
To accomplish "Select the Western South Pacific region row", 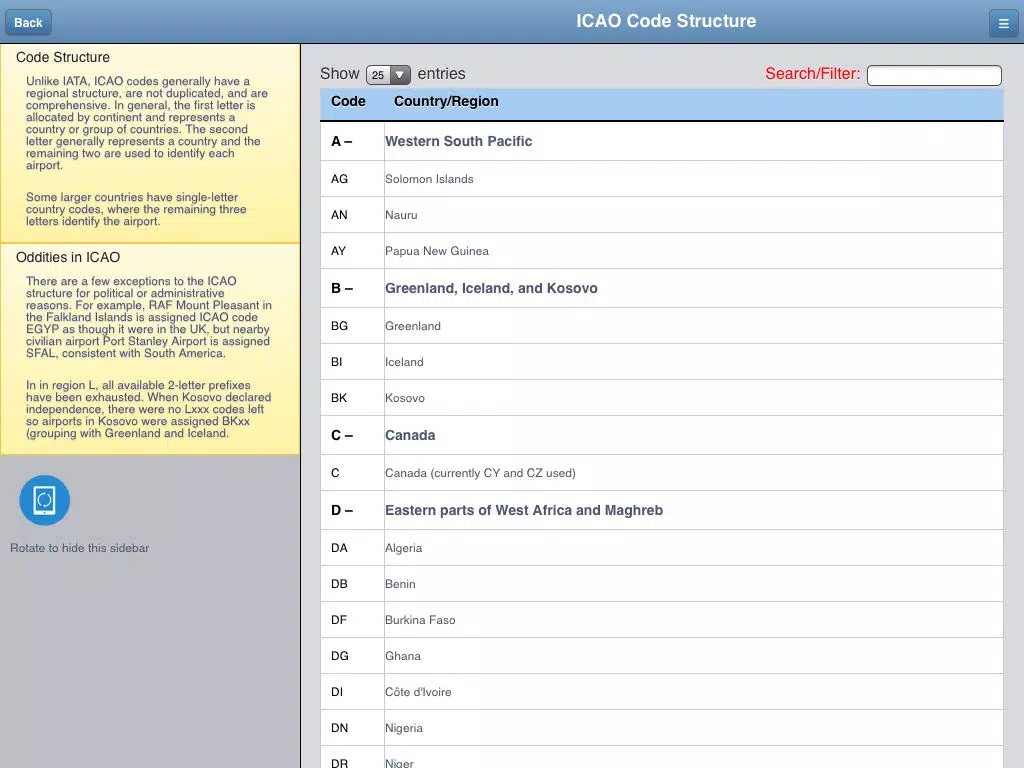I will (x=662, y=141).
